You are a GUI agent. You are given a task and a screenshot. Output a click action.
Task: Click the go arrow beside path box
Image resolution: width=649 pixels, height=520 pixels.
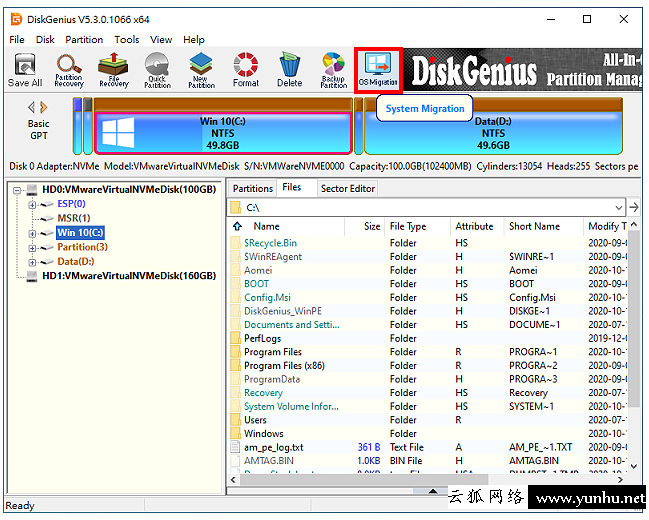[x=634, y=207]
